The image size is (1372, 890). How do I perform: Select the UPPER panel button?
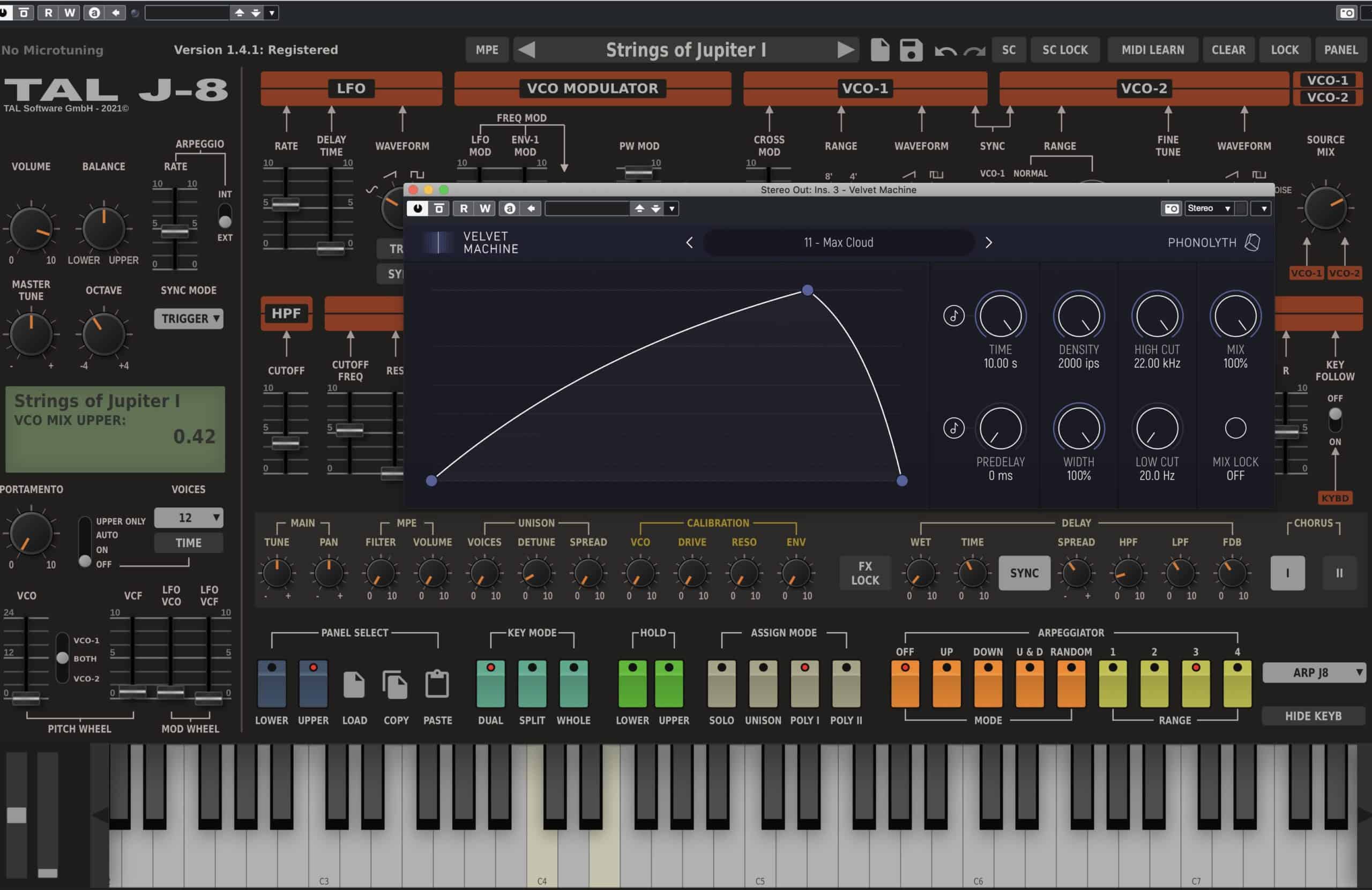pyautogui.click(x=313, y=684)
